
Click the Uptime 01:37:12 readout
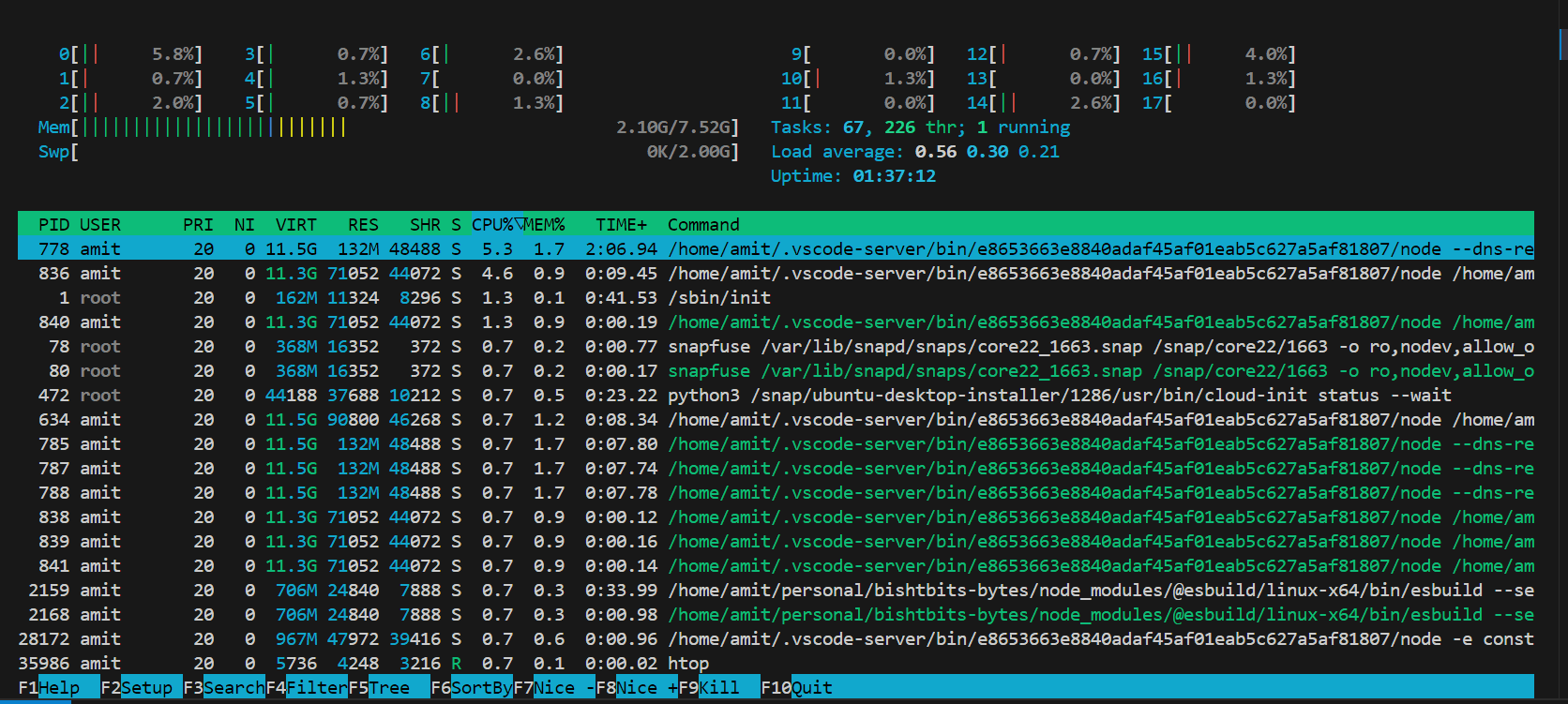853,175
